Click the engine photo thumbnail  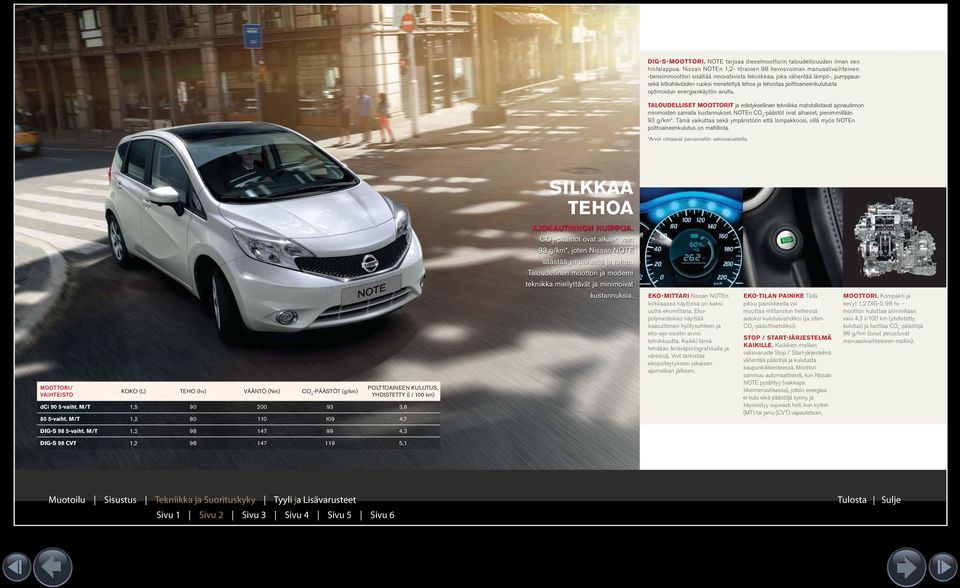894,238
